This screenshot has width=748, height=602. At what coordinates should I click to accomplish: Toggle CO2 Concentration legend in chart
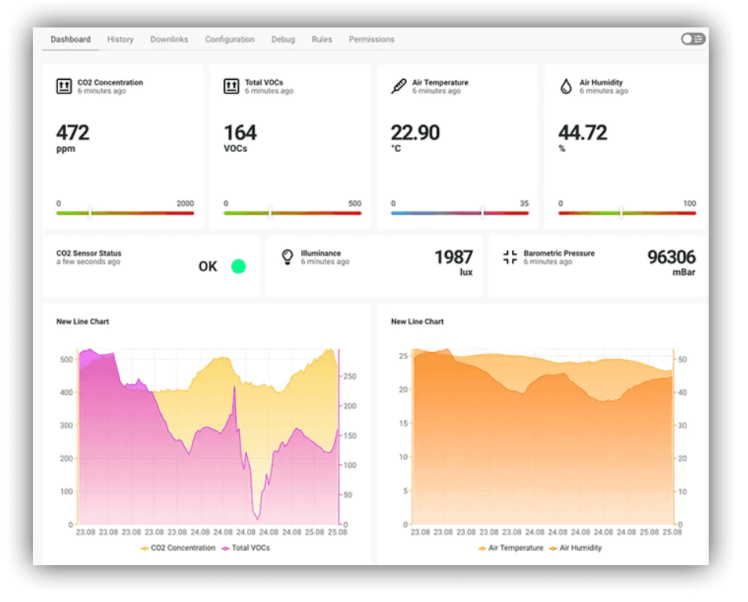(x=178, y=548)
